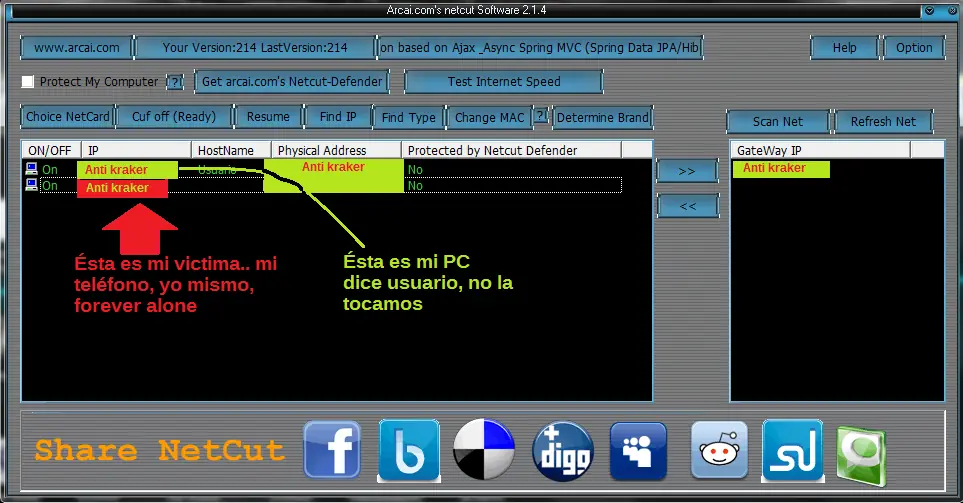Click the Scan Net button
This screenshot has width=963, height=503.
pyautogui.click(x=778, y=122)
